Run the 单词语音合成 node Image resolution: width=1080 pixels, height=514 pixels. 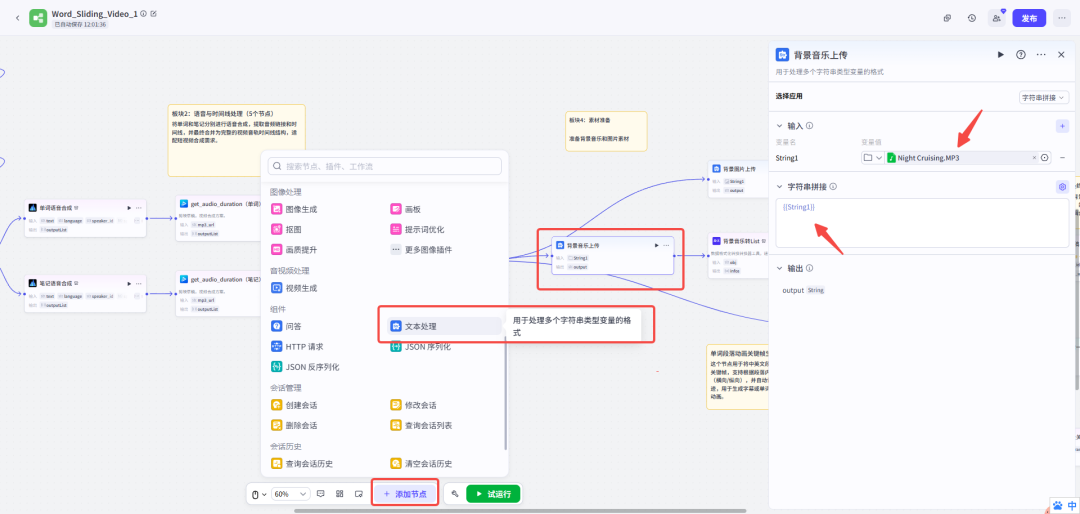pyautogui.click(x=129, y=207)
